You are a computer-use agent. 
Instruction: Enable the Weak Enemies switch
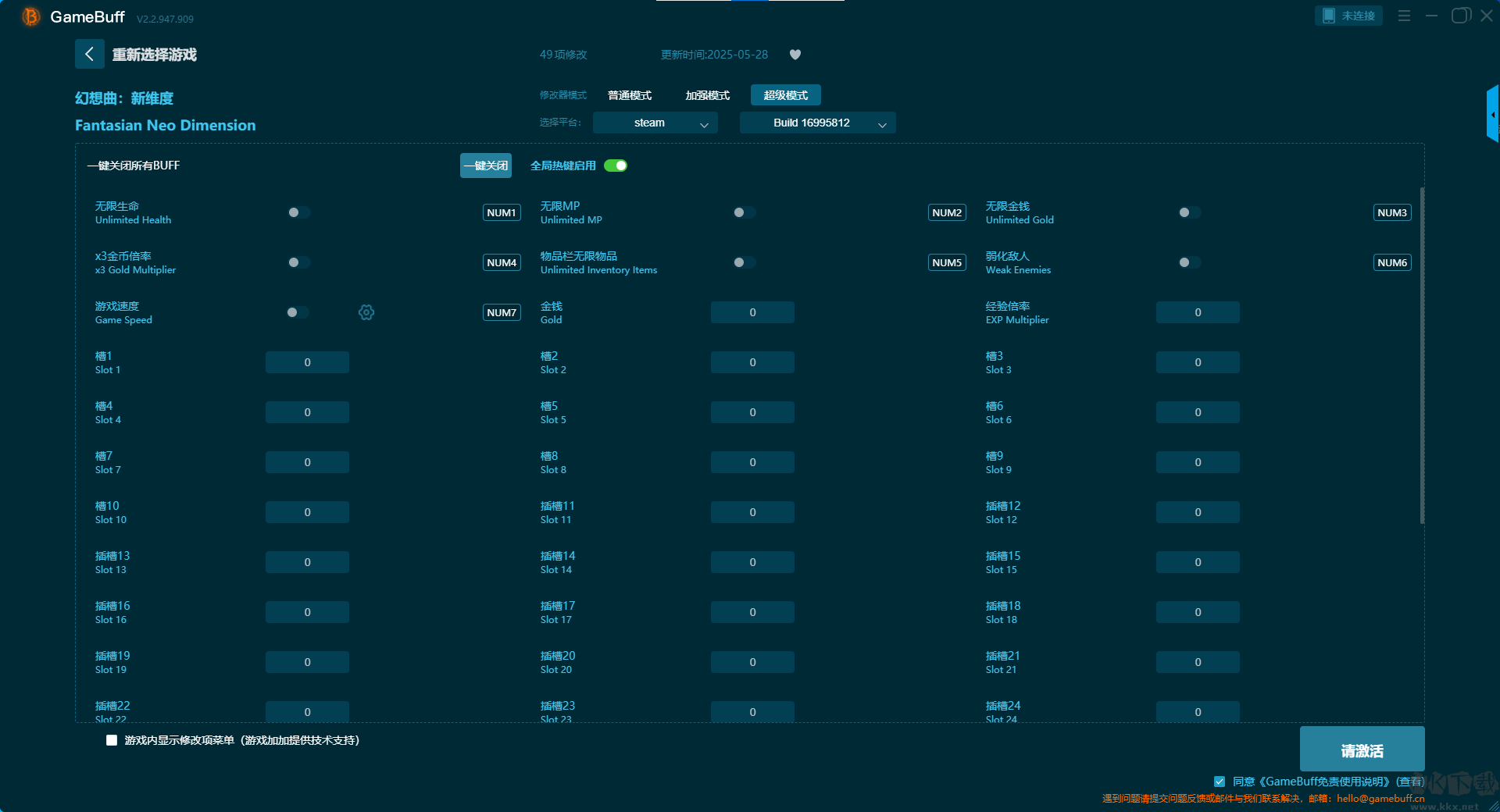(1189, 262)
